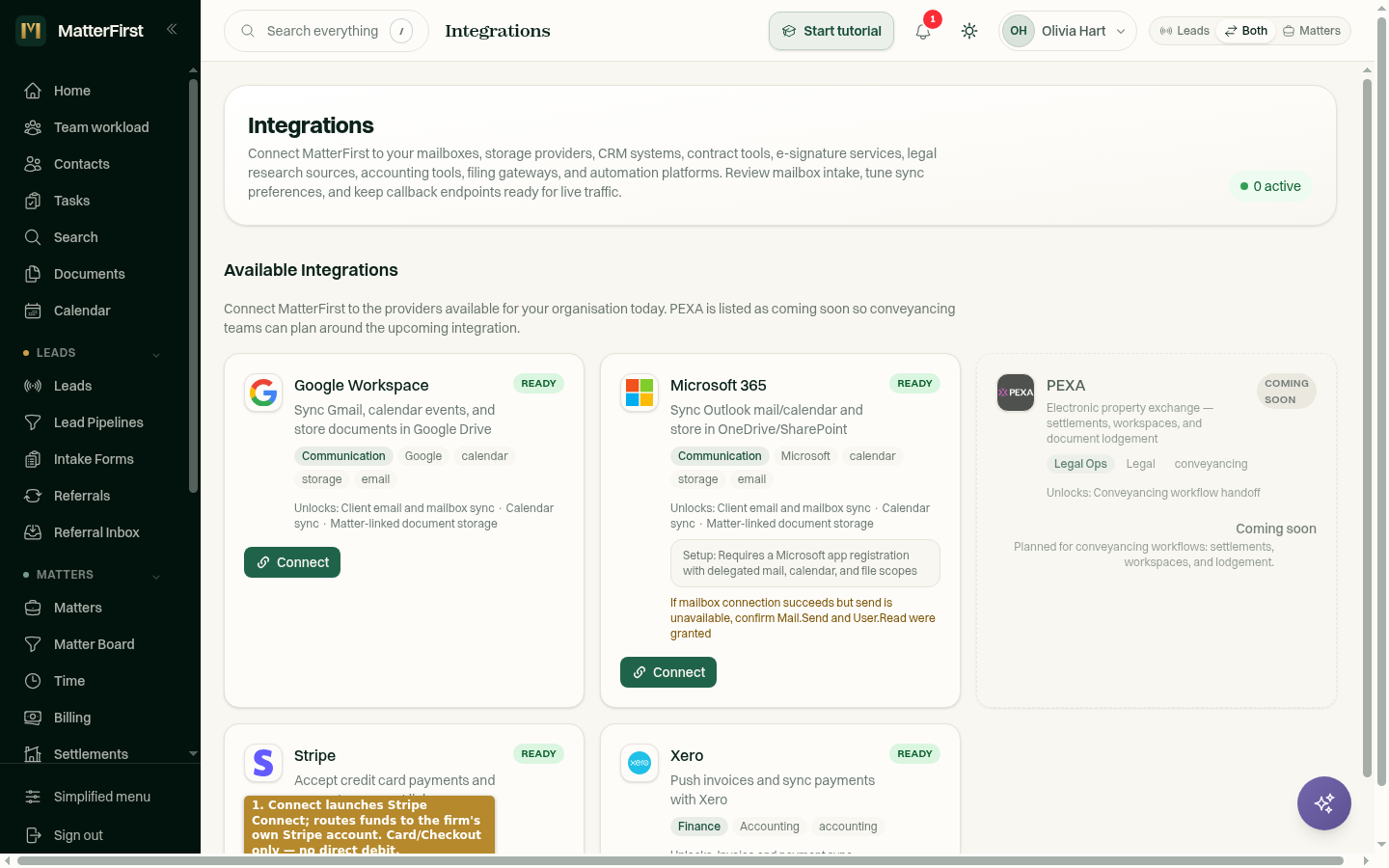1389x868 pixels.
Task: Open the AI sparkle assistant button
Action: [1324, 803]
